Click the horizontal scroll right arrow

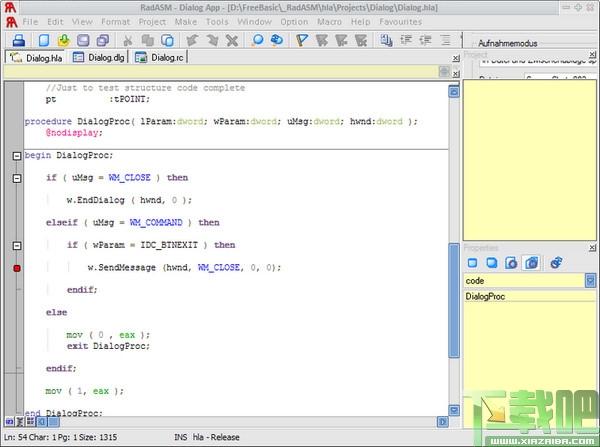tap(442, 422)
